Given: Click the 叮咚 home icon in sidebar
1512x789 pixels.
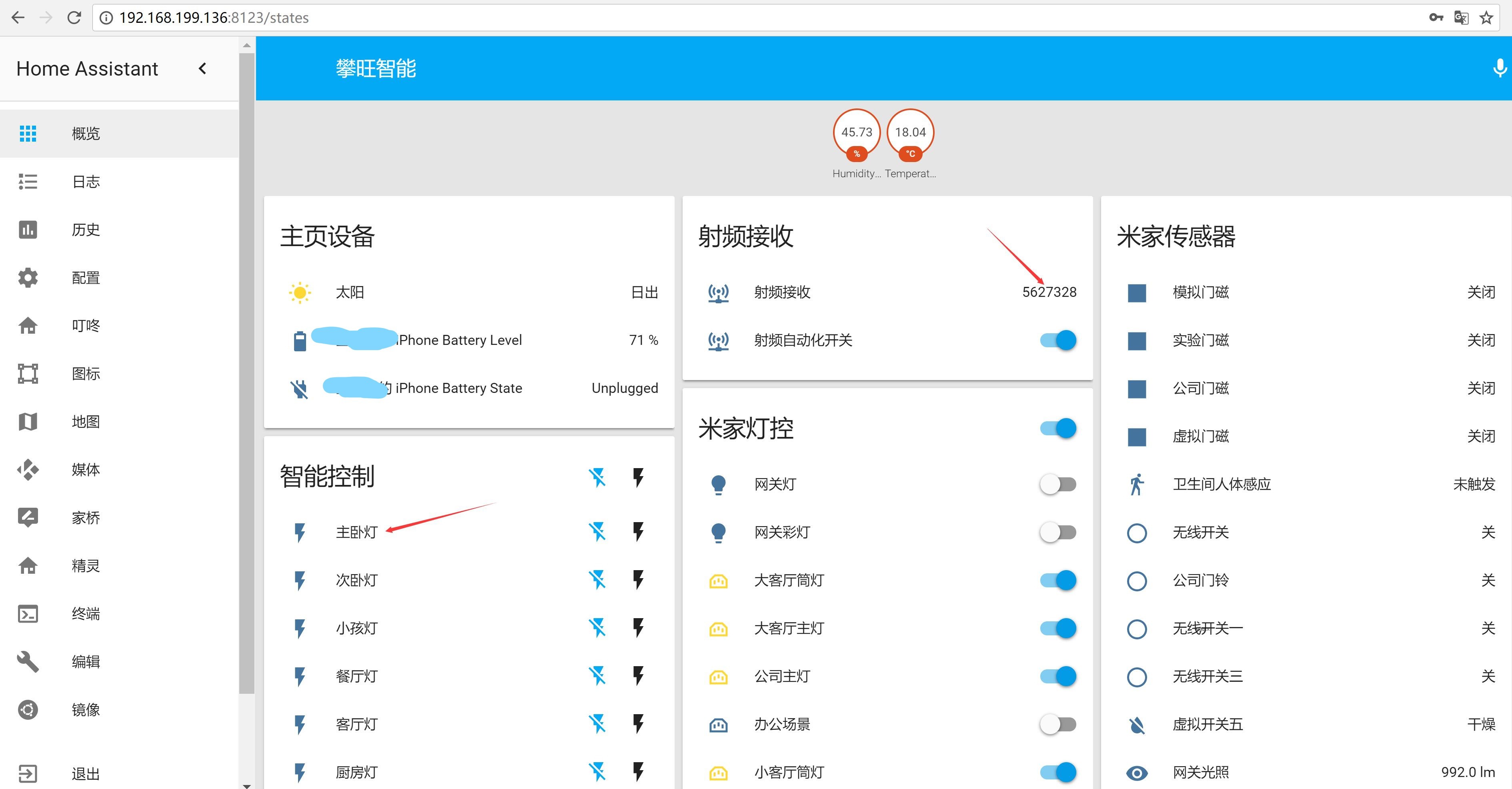Looking at the screenshot, I should tap(28, 326).
